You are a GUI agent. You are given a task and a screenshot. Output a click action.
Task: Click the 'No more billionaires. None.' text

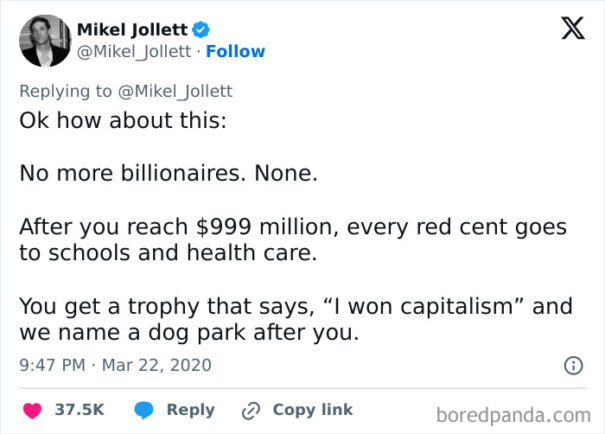point(169,173)
